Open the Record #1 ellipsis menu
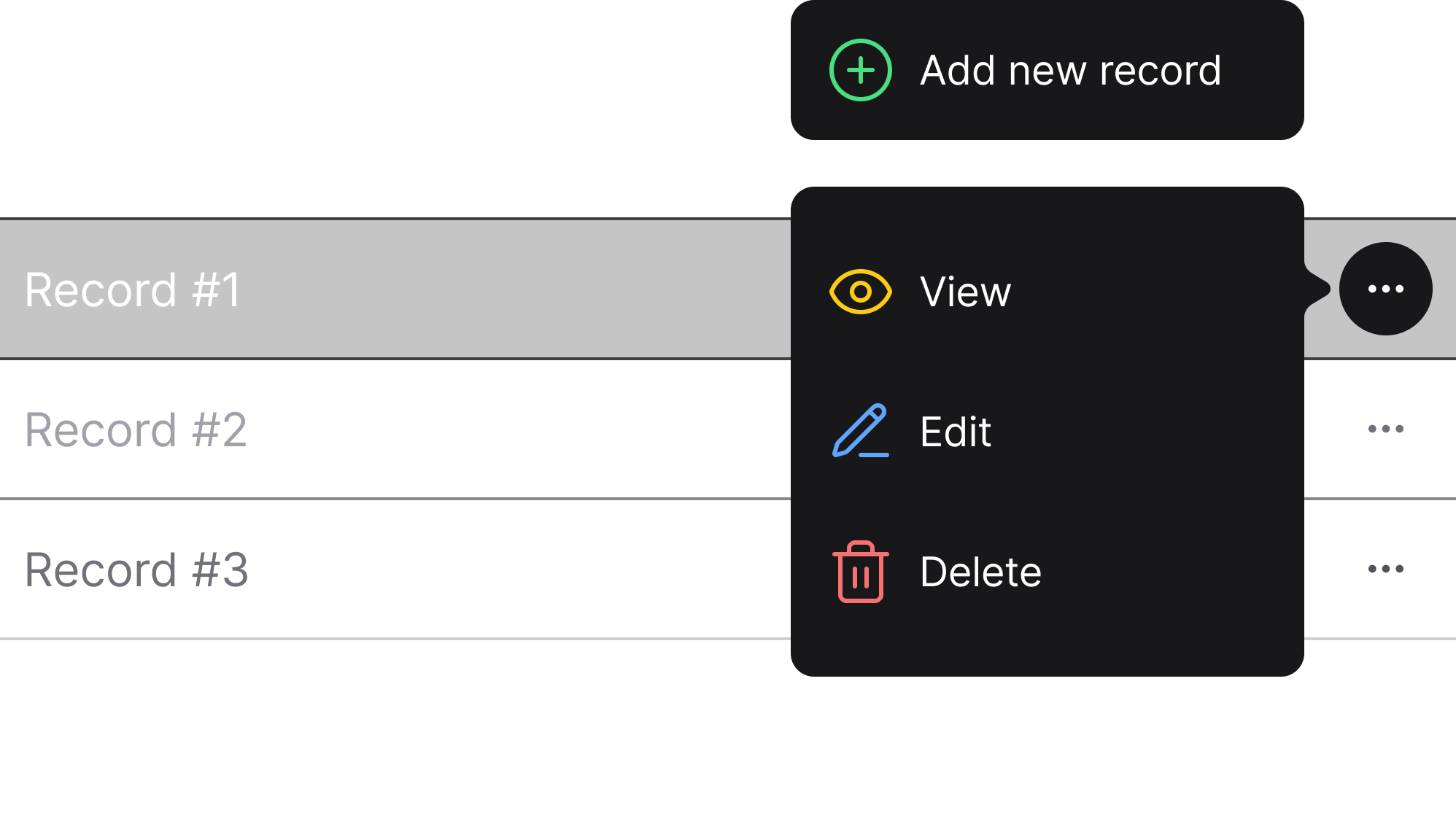1456x840 pixels. pos(1385,289)
